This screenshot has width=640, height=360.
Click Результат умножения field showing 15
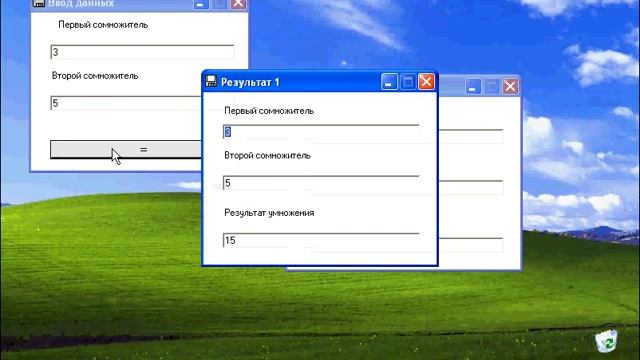click(x=321, y=240)
